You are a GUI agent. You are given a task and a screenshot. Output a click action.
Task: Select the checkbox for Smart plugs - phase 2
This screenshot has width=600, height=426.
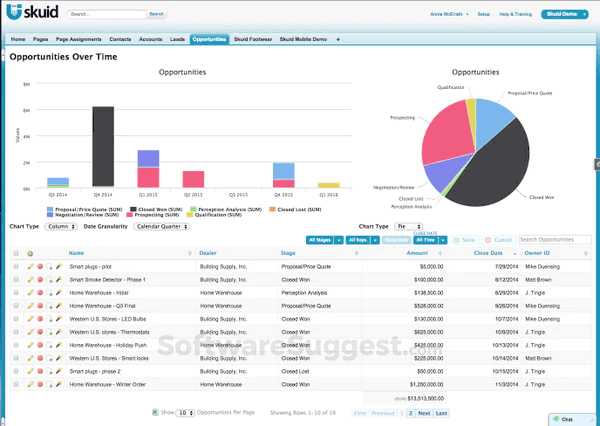[x=16, y=370]
